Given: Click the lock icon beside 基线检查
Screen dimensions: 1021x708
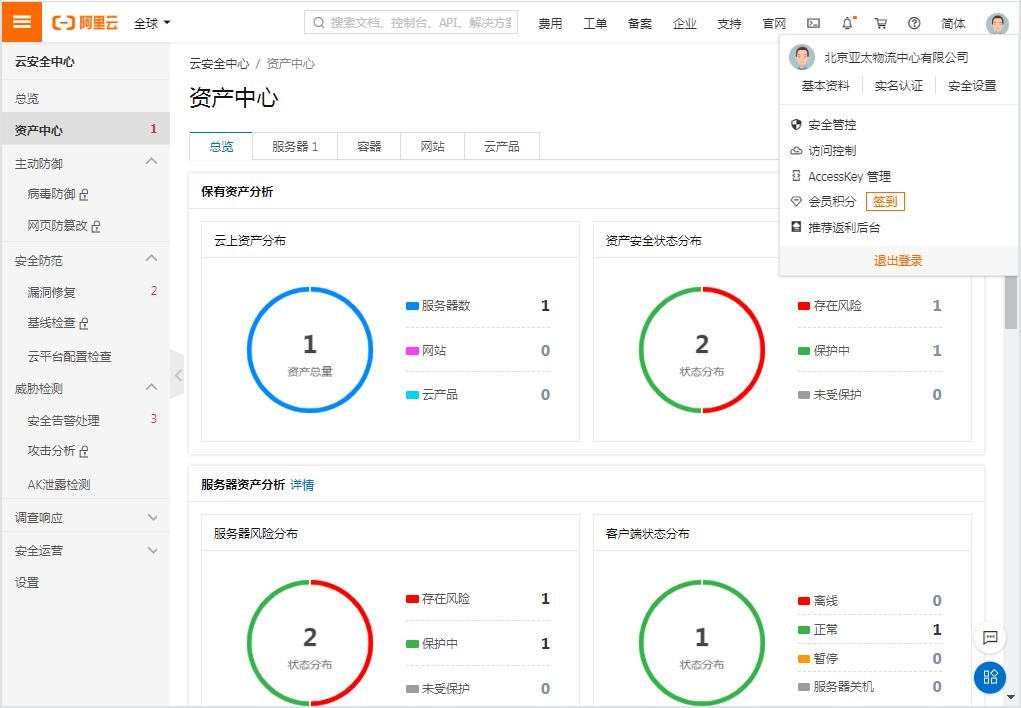Looking at the screenshot, I should pyautogui.click(x=84, y=323).
